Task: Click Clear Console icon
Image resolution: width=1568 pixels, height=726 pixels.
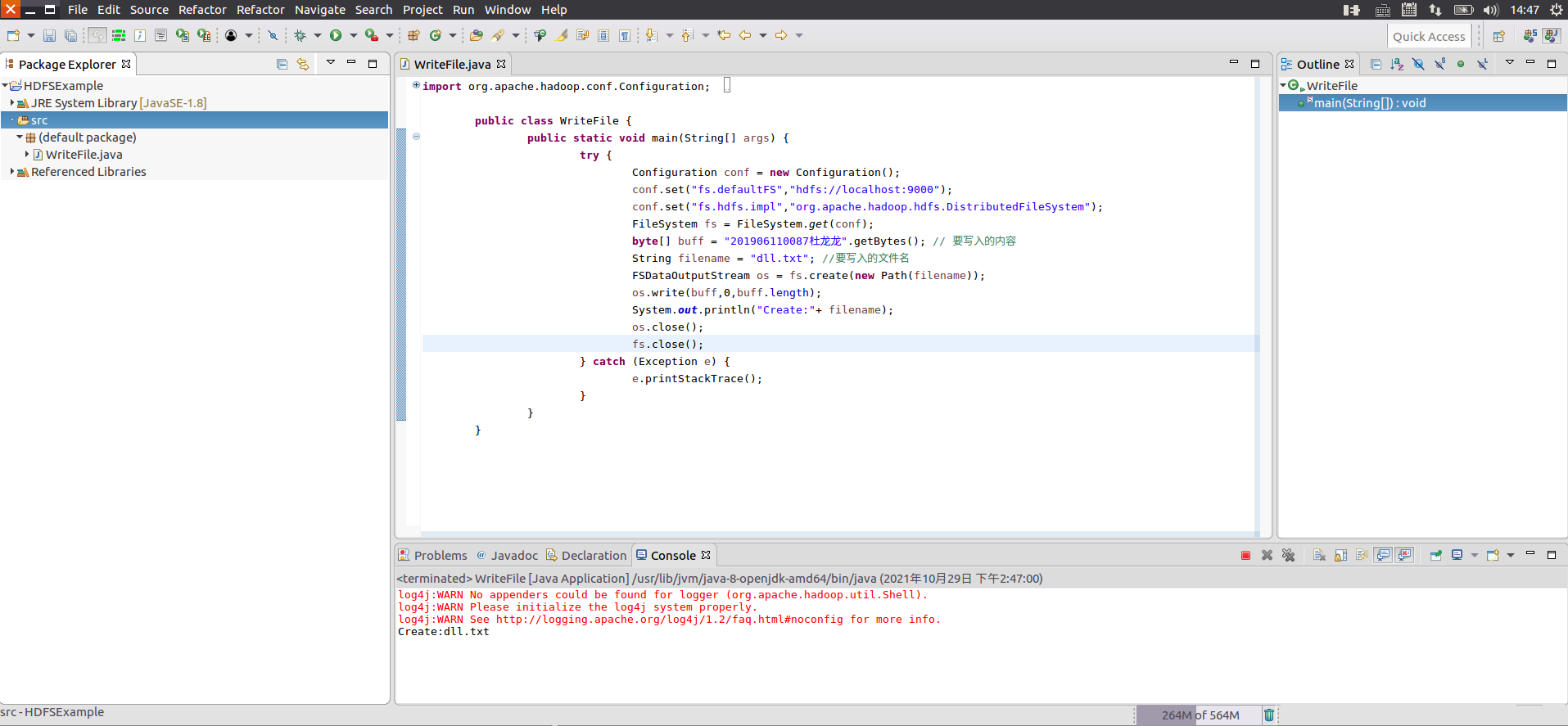Action: (x=1319, y=556)
